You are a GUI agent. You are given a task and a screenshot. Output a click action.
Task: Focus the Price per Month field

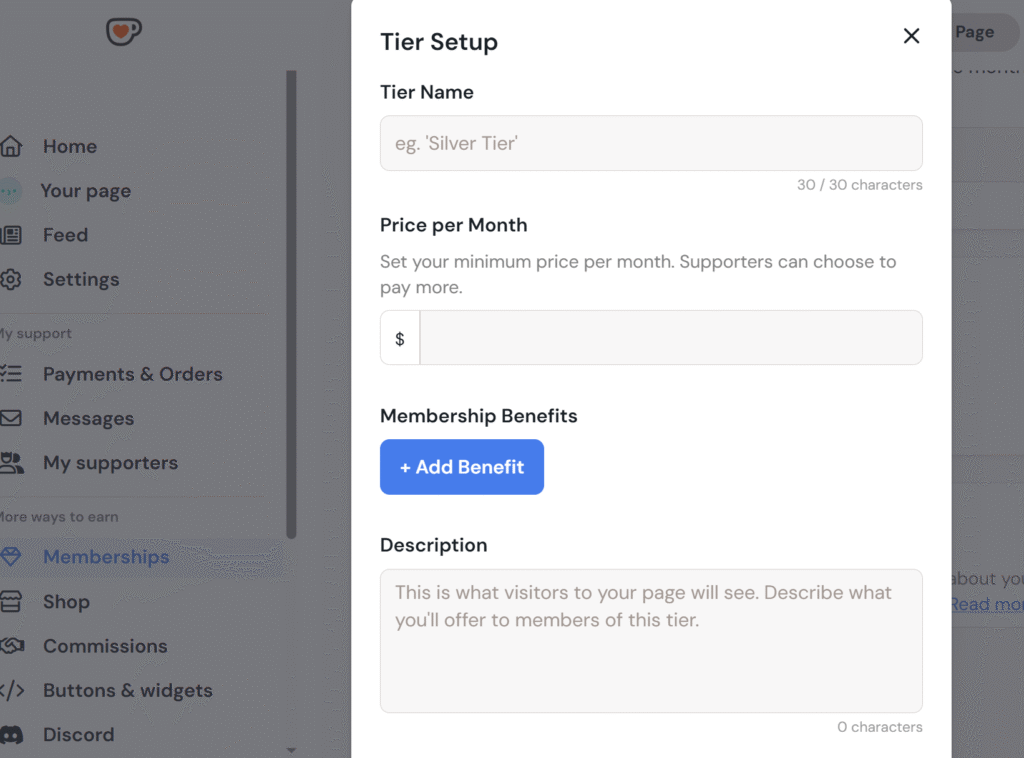pos(671,338)
